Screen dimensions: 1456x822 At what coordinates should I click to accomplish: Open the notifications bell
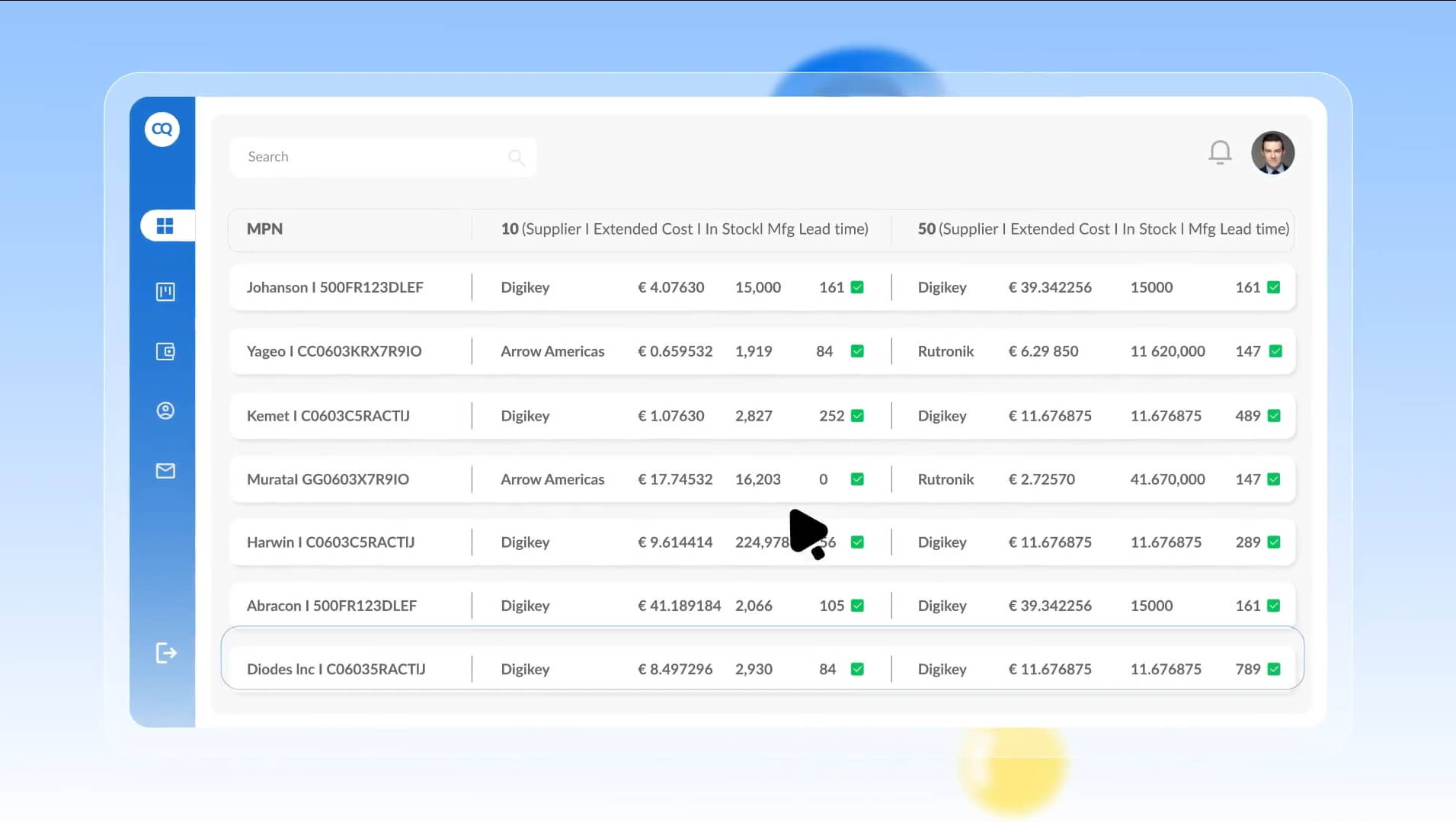coord(1220,152)
